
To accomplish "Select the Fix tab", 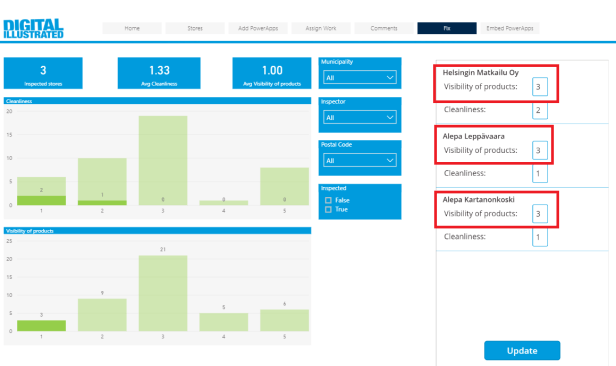I will pos(447,28).
